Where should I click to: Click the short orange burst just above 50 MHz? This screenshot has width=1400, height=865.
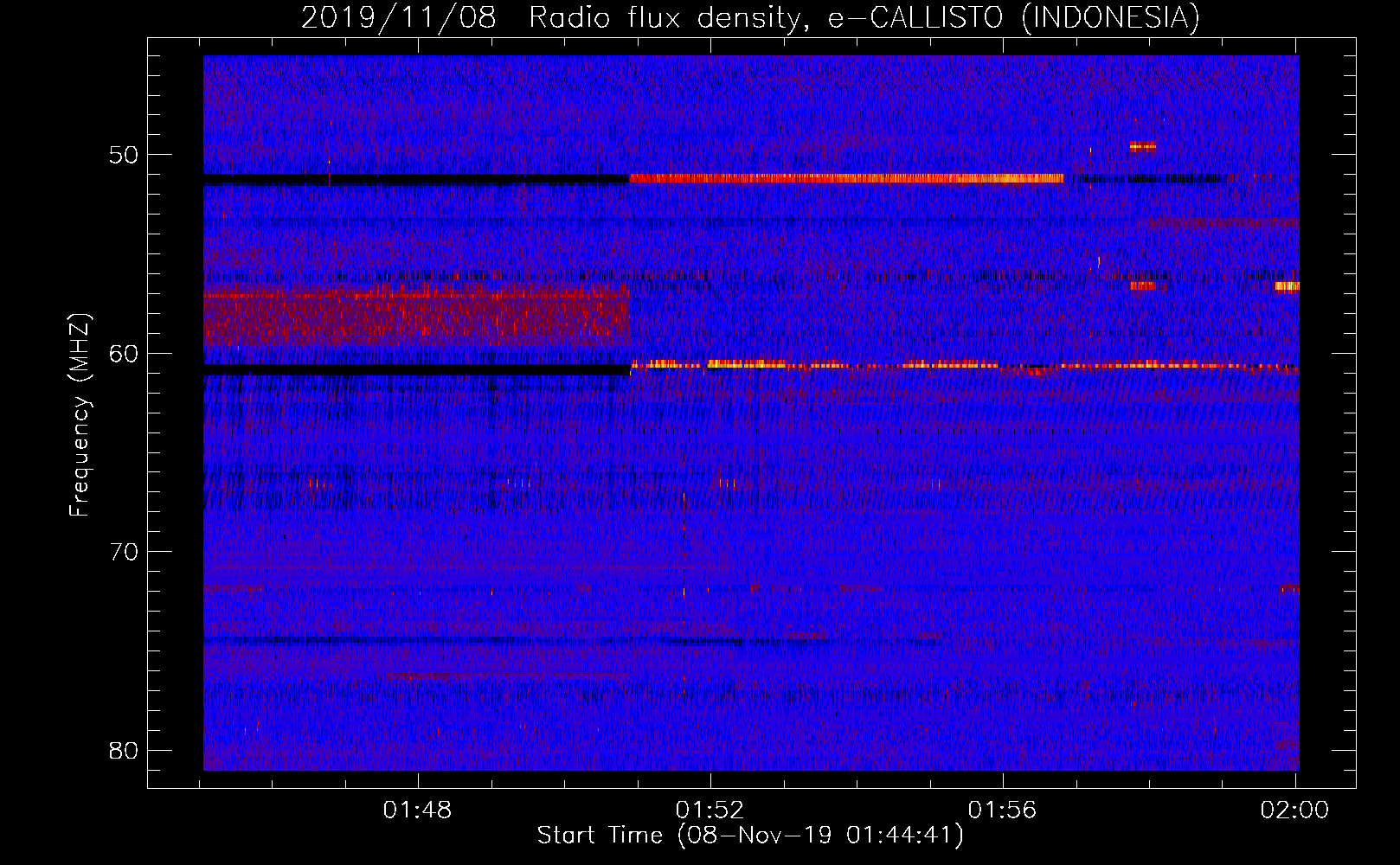pos(1142,146)
